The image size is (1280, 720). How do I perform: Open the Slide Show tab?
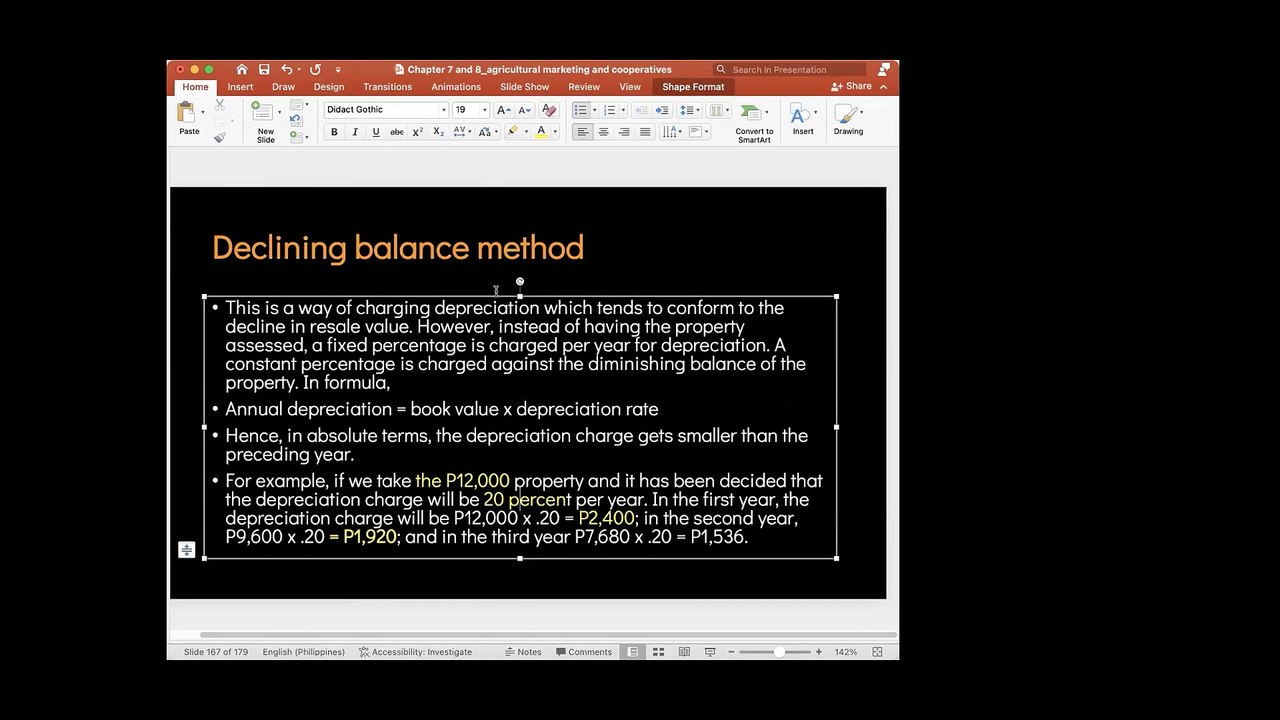click(x=525, y=87)
